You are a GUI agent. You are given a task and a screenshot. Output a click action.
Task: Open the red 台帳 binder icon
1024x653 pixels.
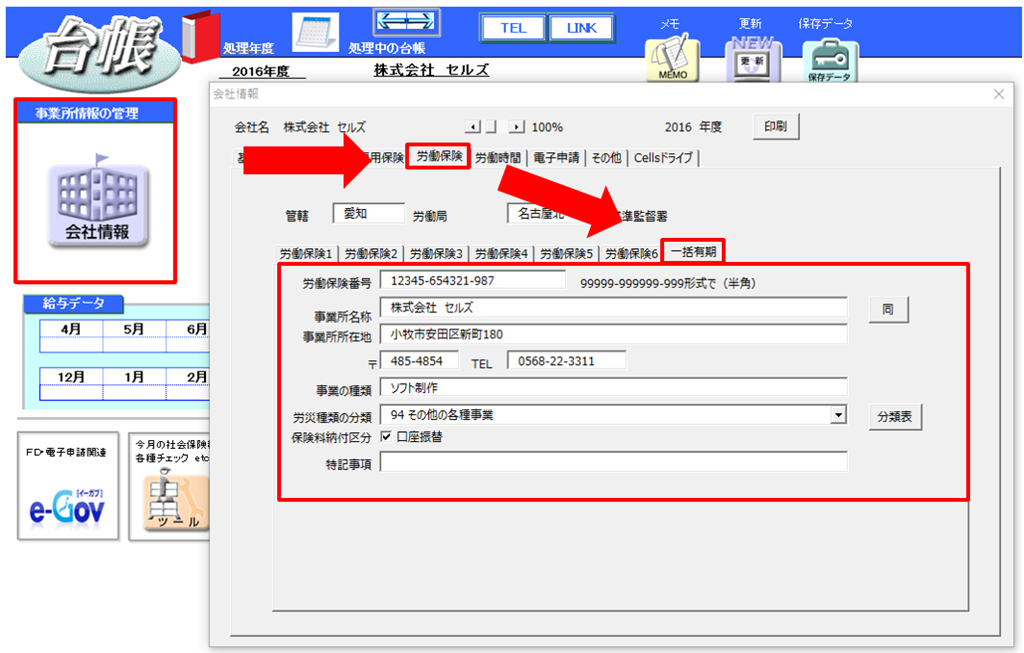click(200, 37)
